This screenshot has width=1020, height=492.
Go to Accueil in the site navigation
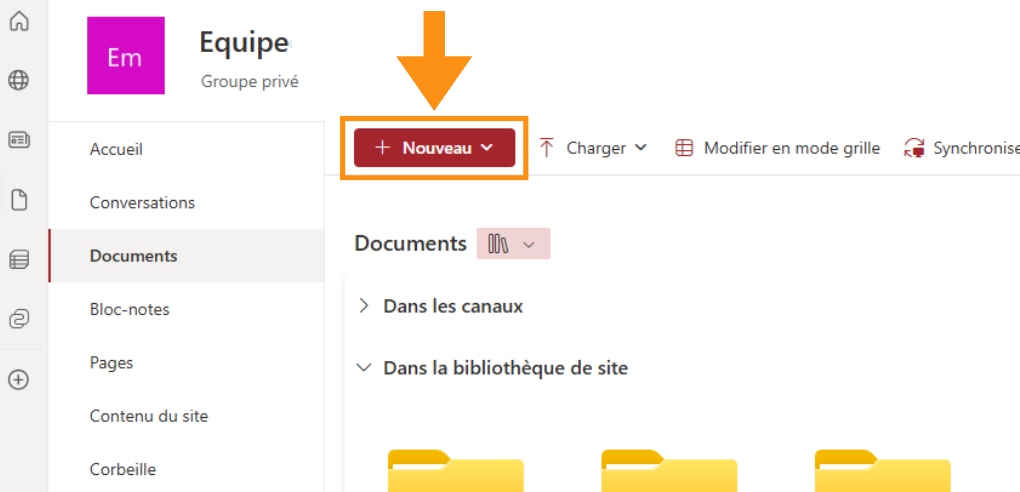(116, 149)
